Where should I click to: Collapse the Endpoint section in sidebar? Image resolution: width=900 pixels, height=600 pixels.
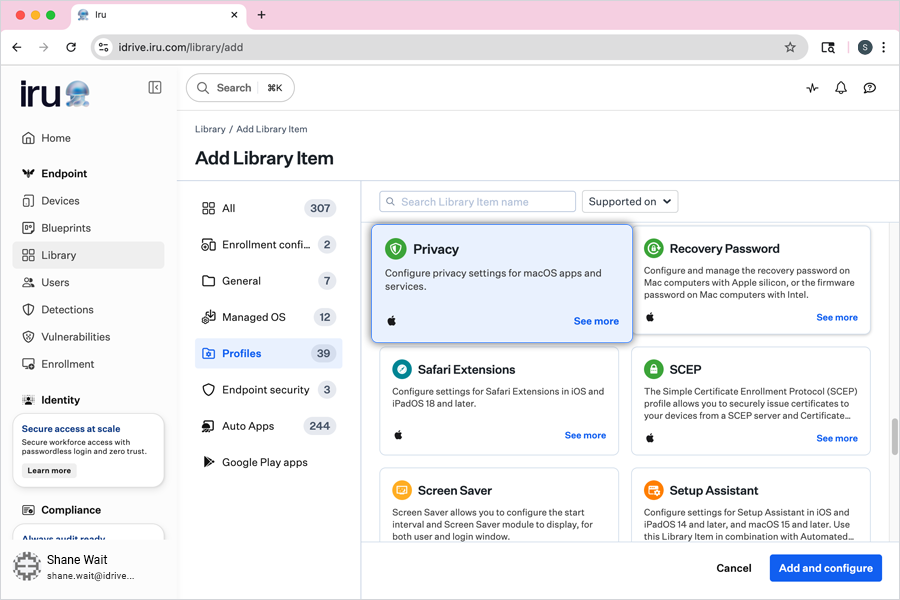tap(64, 174)
